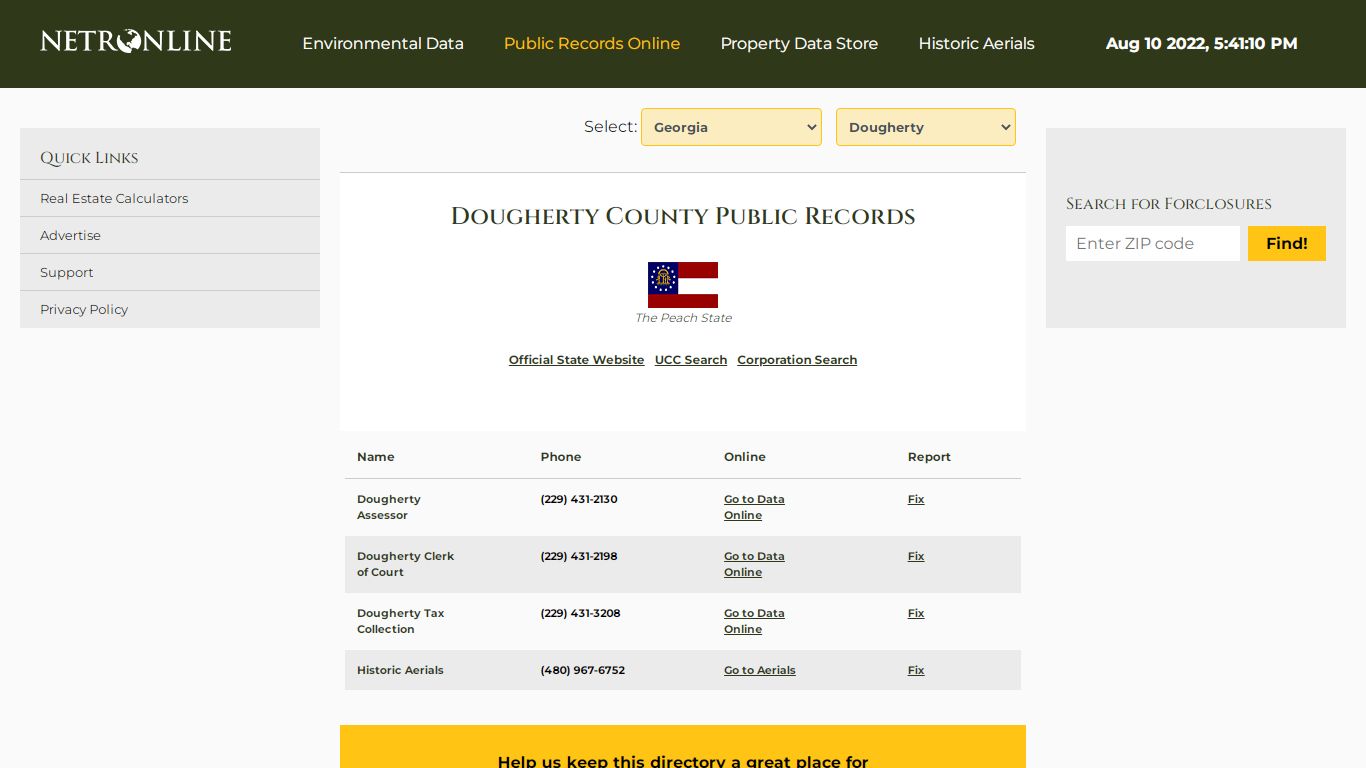Select phone number (229) 431-2198
This screenshot has width=1366, height=768.
pos(579,556)
